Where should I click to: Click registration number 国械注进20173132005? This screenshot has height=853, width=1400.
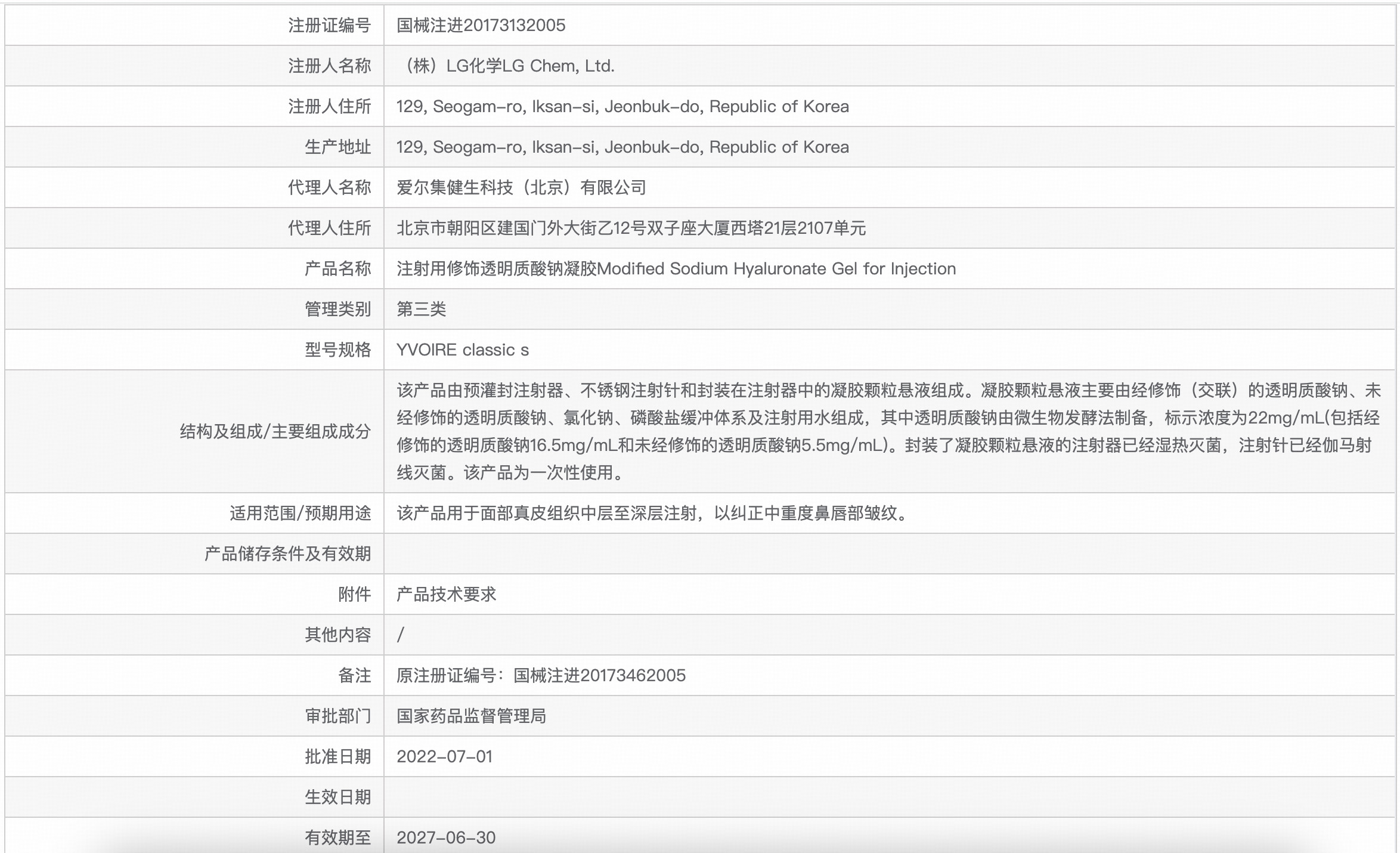tap(481, 25)
